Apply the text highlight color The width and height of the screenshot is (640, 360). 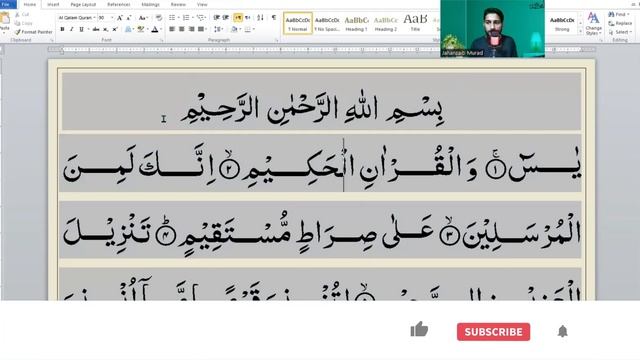(141, 29)
